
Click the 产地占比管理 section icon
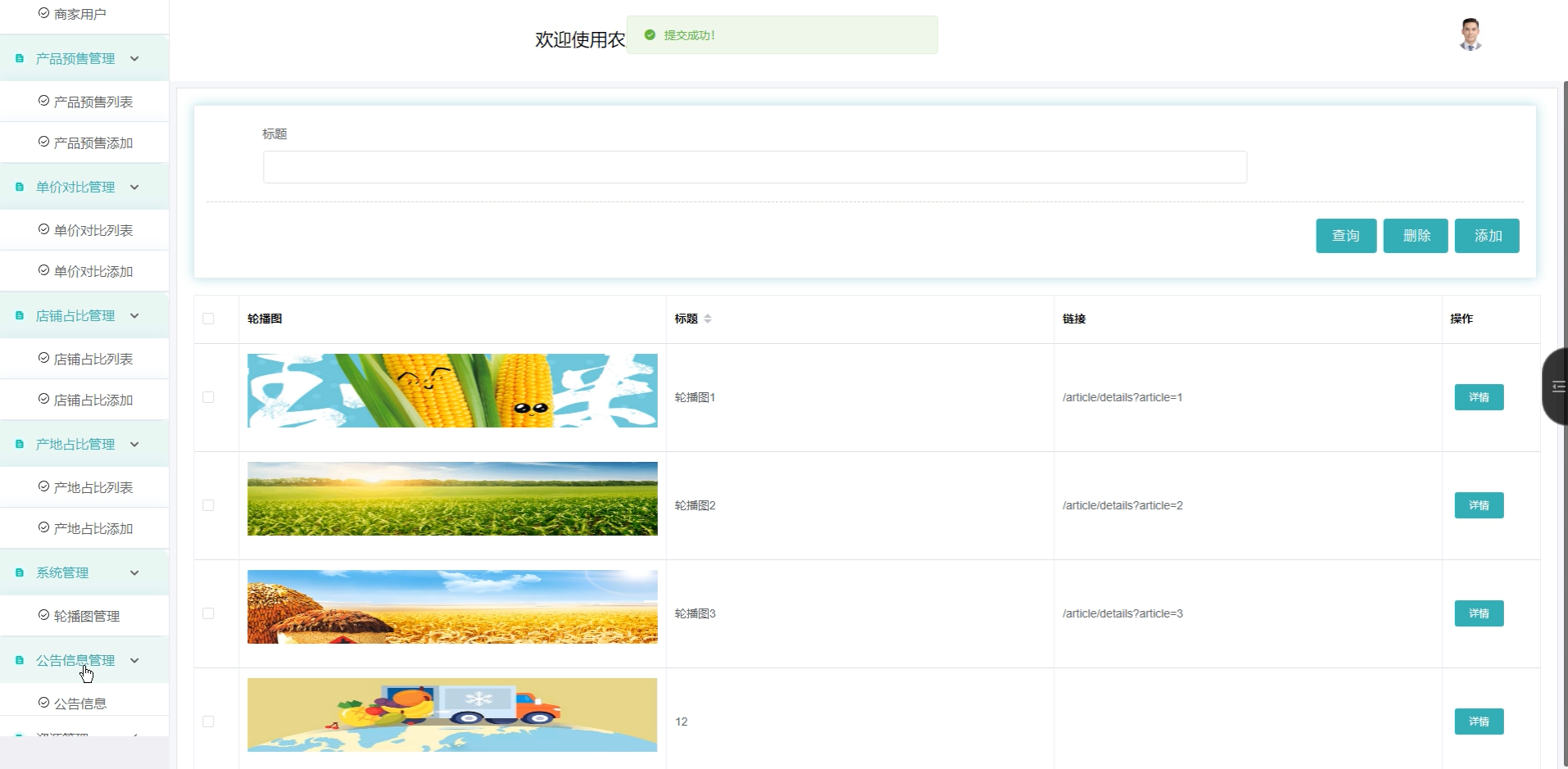pyautogui.click(x=20, y=445)
